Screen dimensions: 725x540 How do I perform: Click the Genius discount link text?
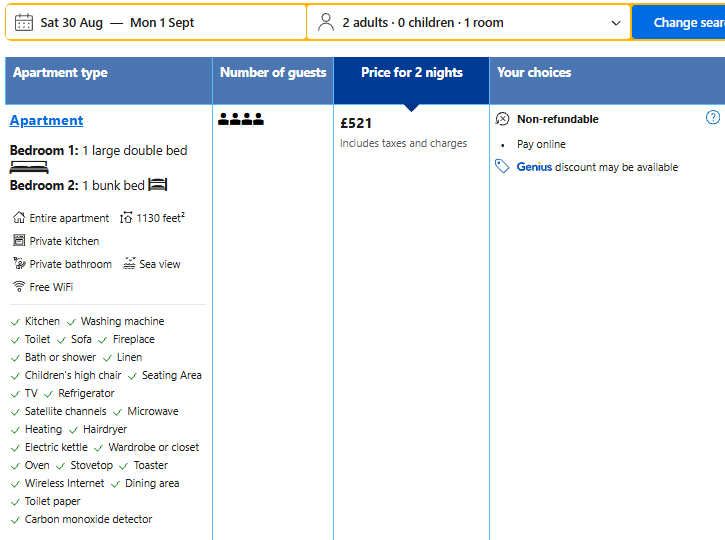point(534,167)
